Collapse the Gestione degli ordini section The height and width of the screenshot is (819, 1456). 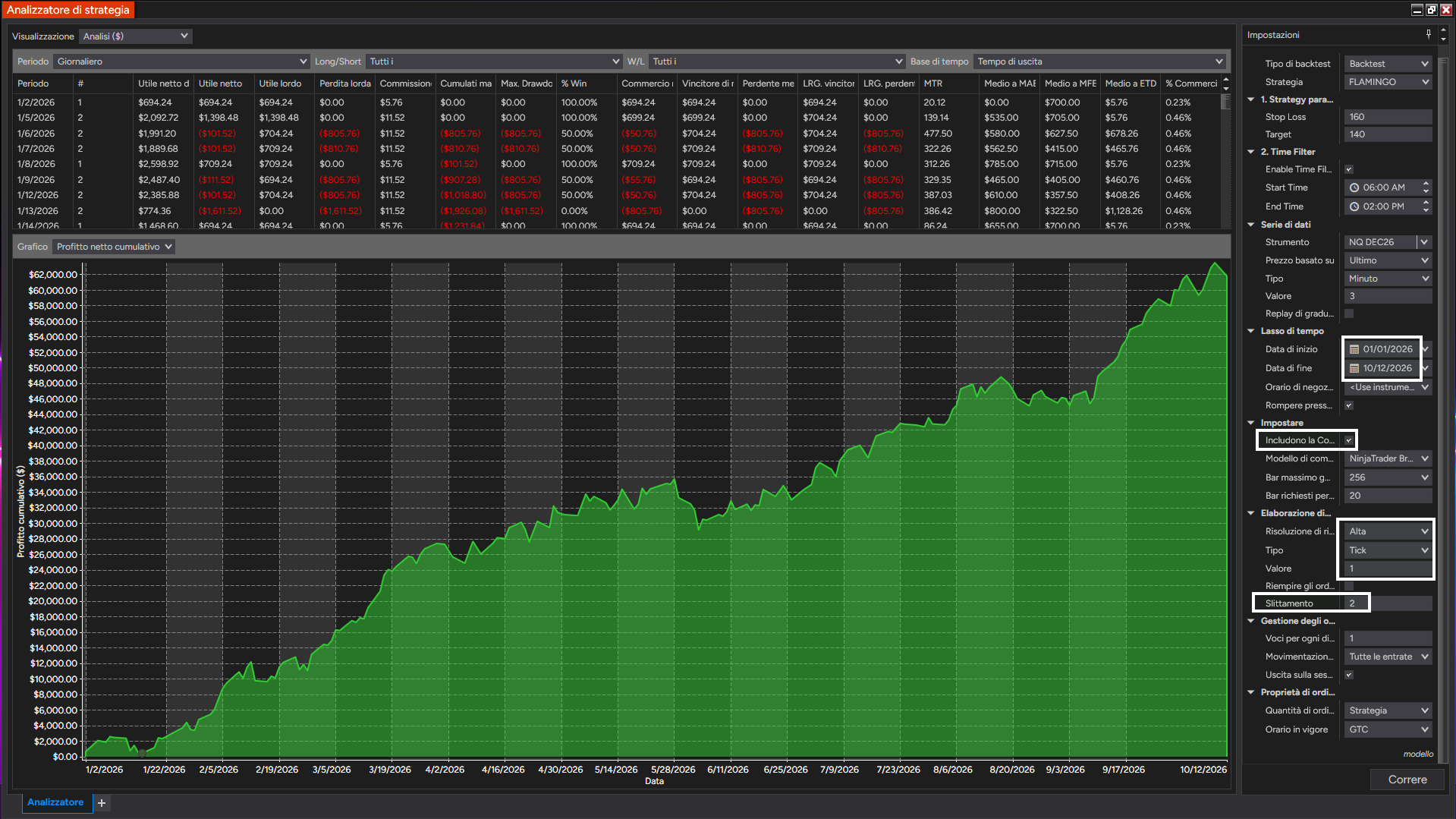[x=1251, y=621]
